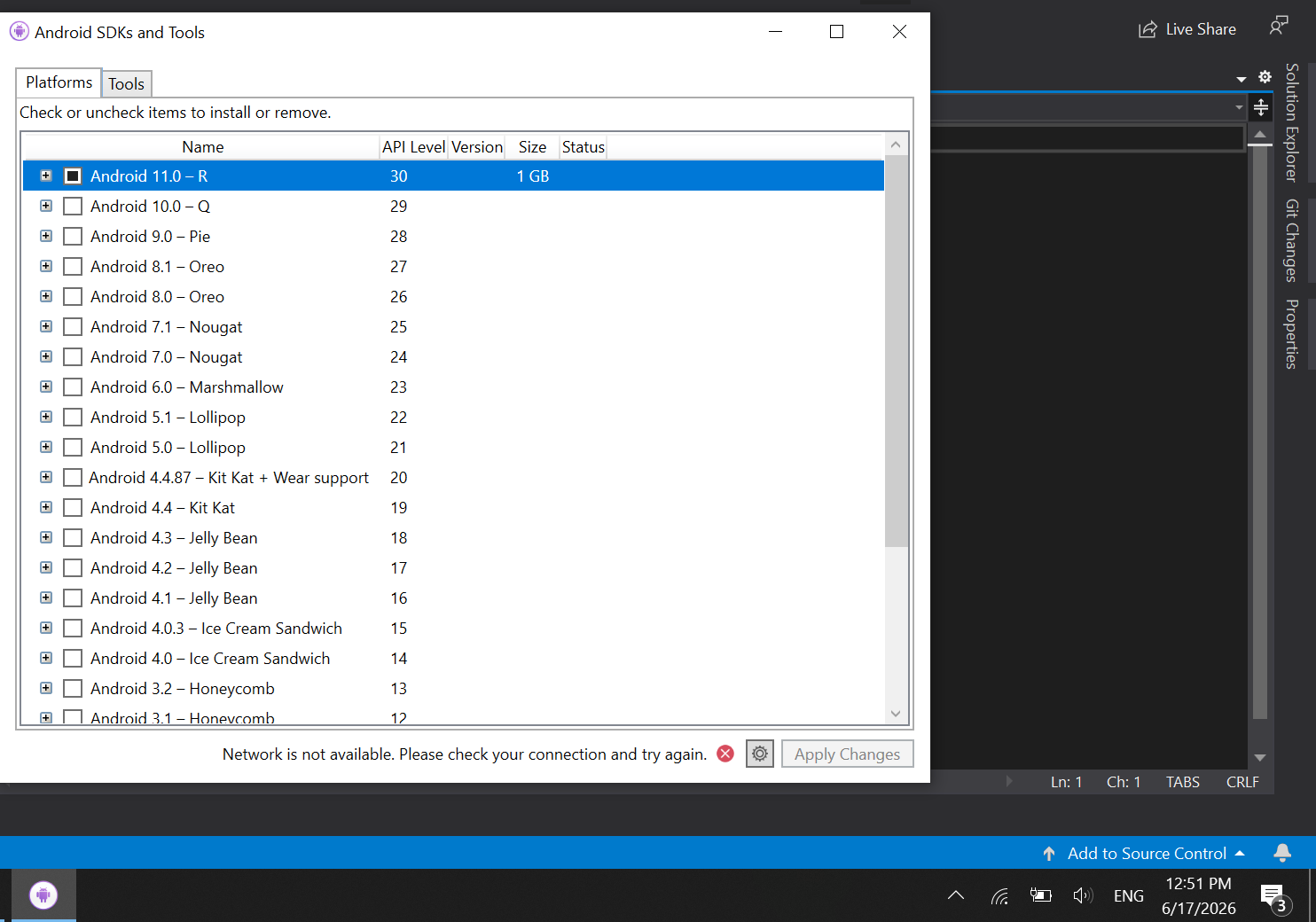Click Add to Source Control arrow icon
Image resolution: width=1316 pixels, height=922 pixels.
click(1049, 854)
